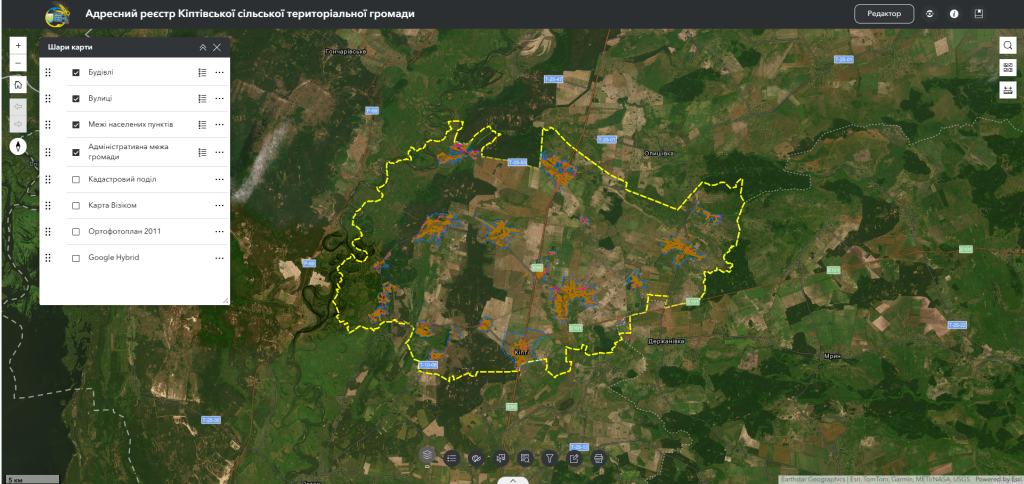Screen dimensions: 1024x484
Task: Click the filter funnel icon
Action: pyautogui.click(x=549, y=458)
